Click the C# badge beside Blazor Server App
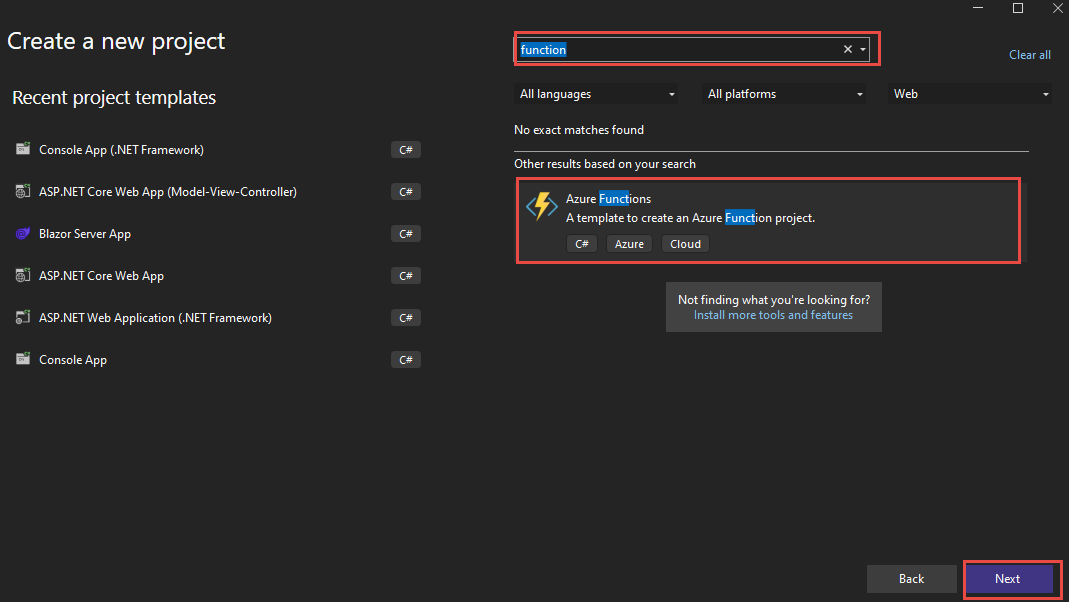 pos(406,233)
